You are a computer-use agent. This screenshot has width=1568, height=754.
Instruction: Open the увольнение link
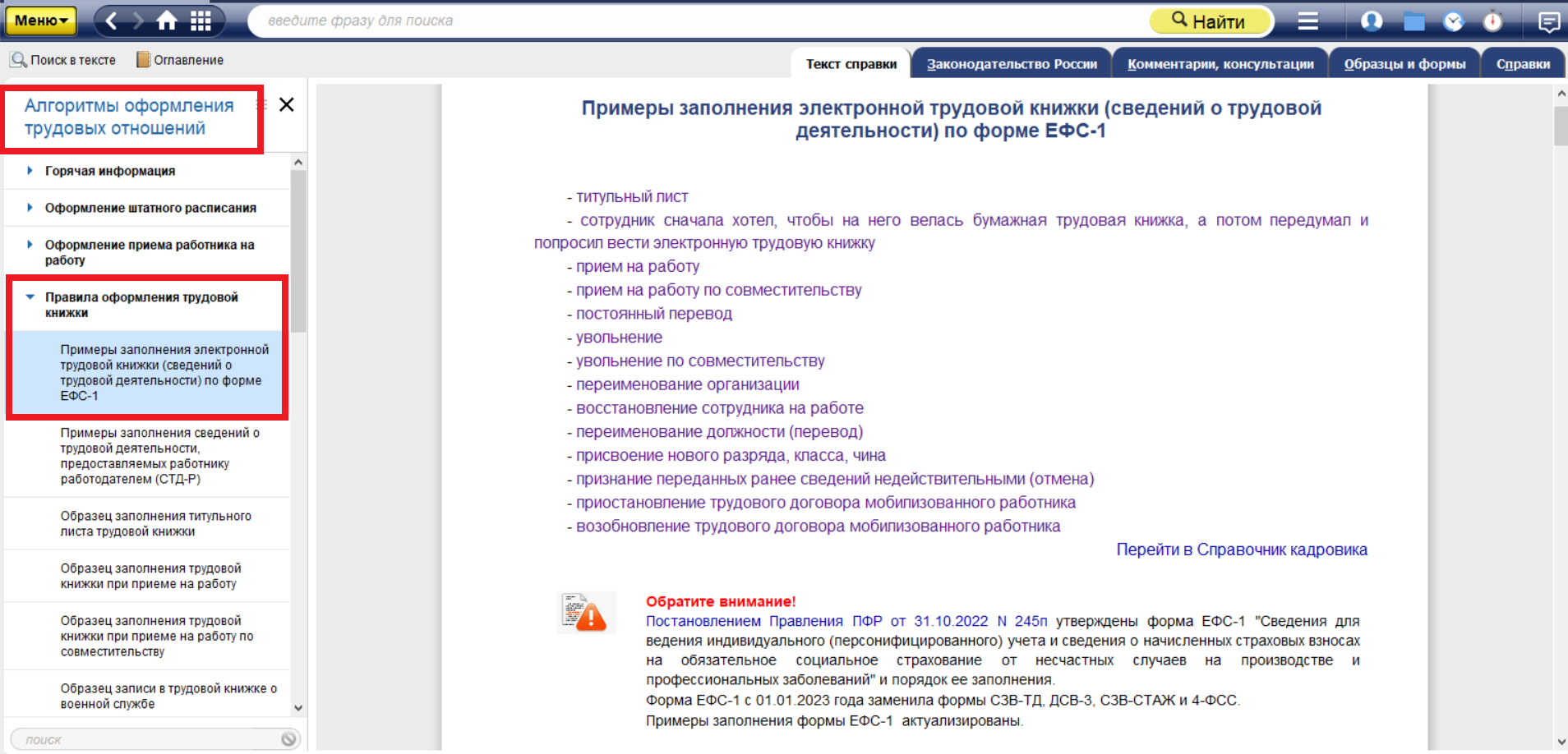point(619,338)
